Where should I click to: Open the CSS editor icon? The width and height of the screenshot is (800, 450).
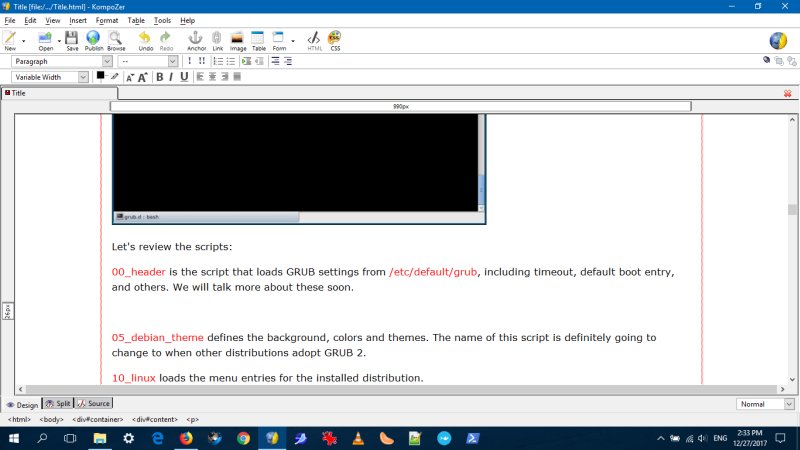[335, 40]
